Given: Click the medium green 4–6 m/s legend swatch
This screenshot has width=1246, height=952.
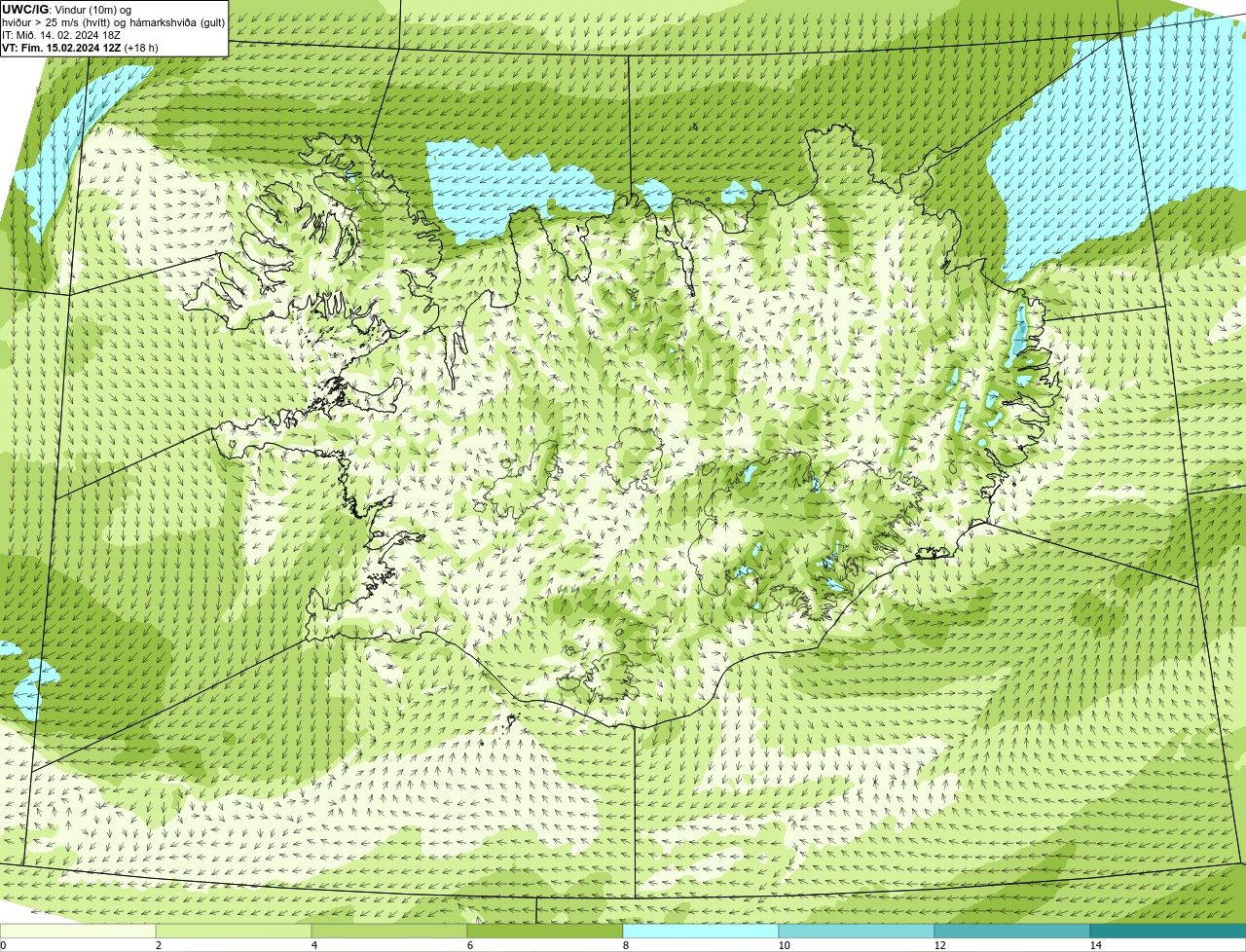Looking at the screenshot, I should tap(389, 931).
